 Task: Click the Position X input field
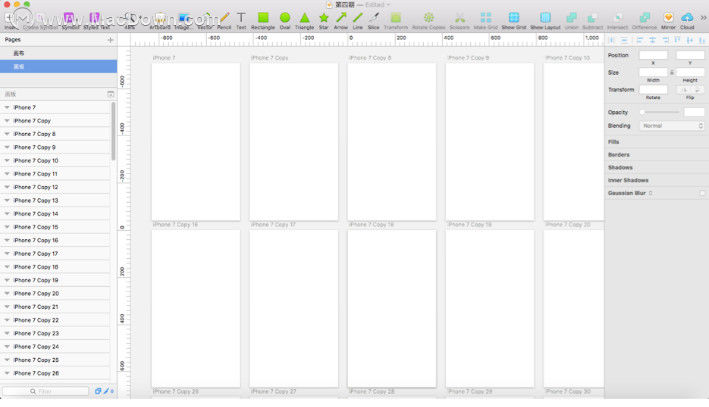653,55
